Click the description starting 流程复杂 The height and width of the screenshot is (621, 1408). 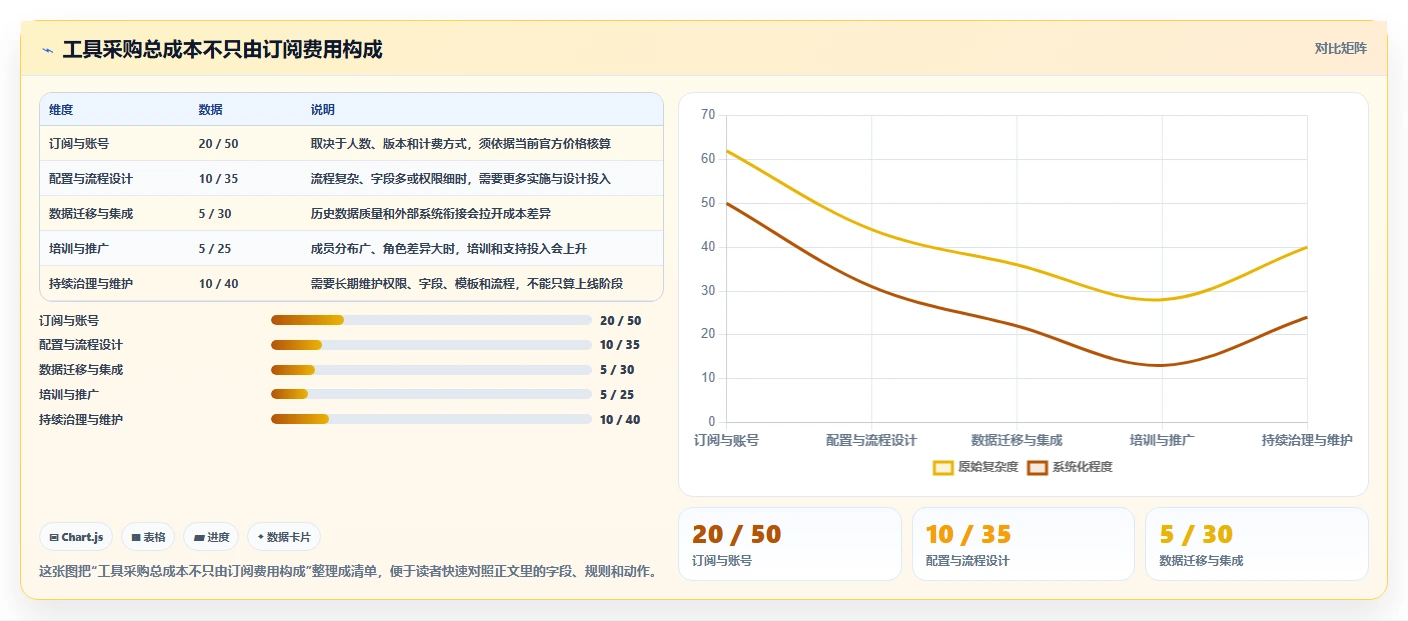tap(461, 179)
